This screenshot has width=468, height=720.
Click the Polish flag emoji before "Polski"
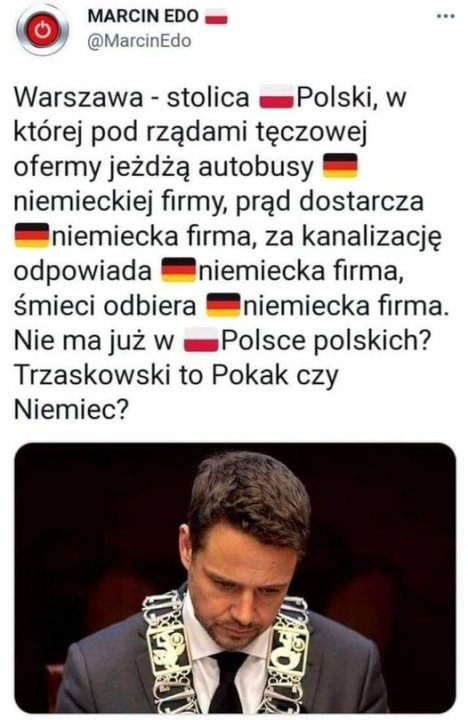276,97
